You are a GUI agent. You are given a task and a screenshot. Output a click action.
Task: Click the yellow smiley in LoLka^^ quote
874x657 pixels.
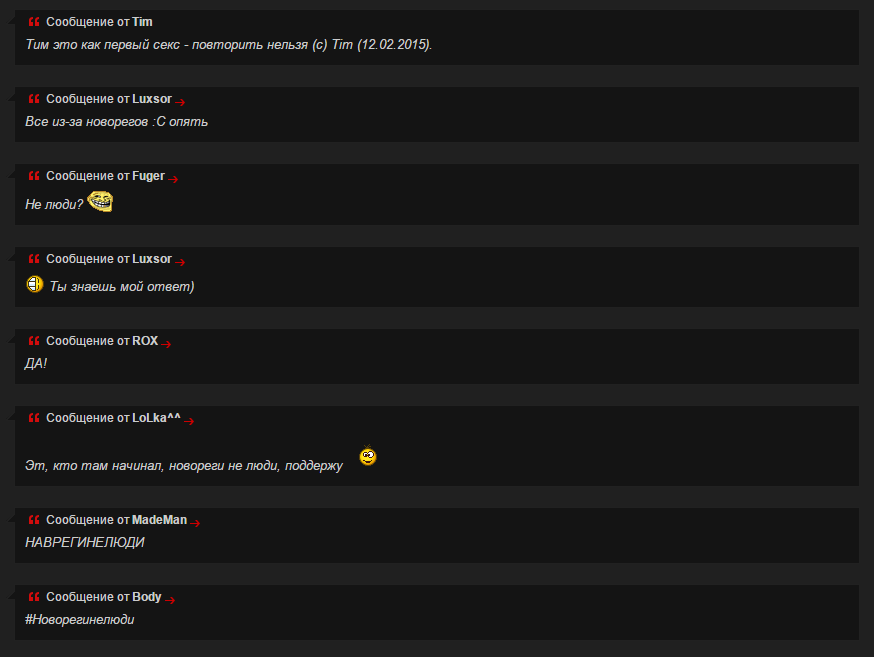[368, 456]
